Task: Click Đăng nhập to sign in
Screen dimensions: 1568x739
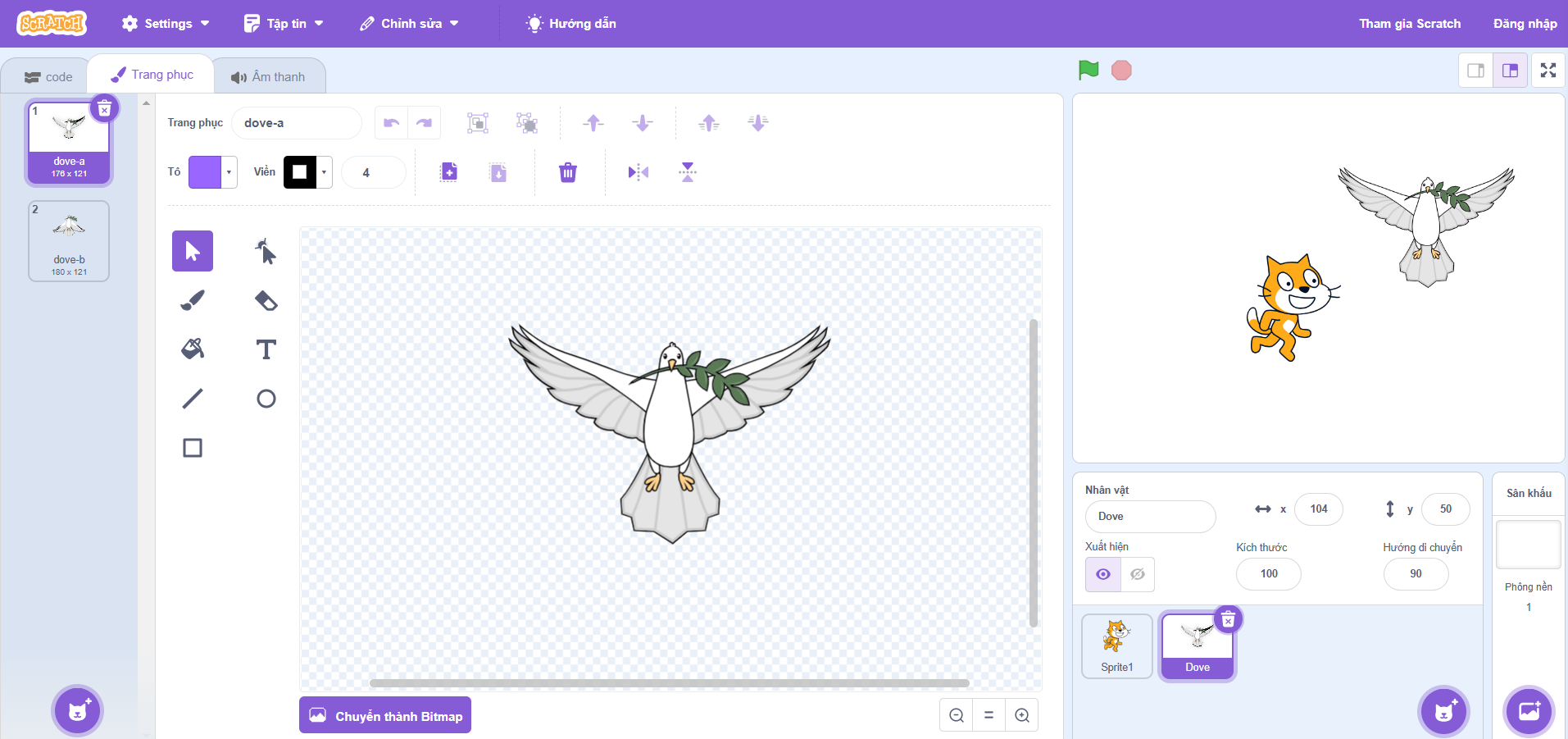Action: coord(1525,24)
